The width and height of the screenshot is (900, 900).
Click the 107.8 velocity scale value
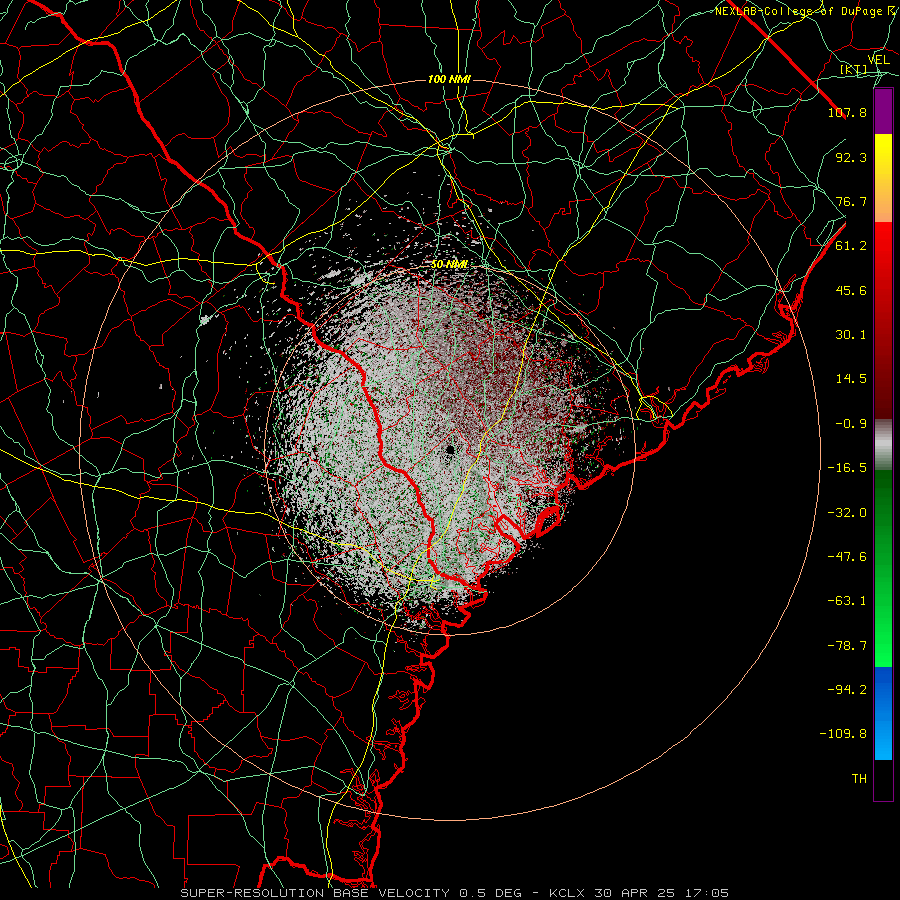(847, 112)
